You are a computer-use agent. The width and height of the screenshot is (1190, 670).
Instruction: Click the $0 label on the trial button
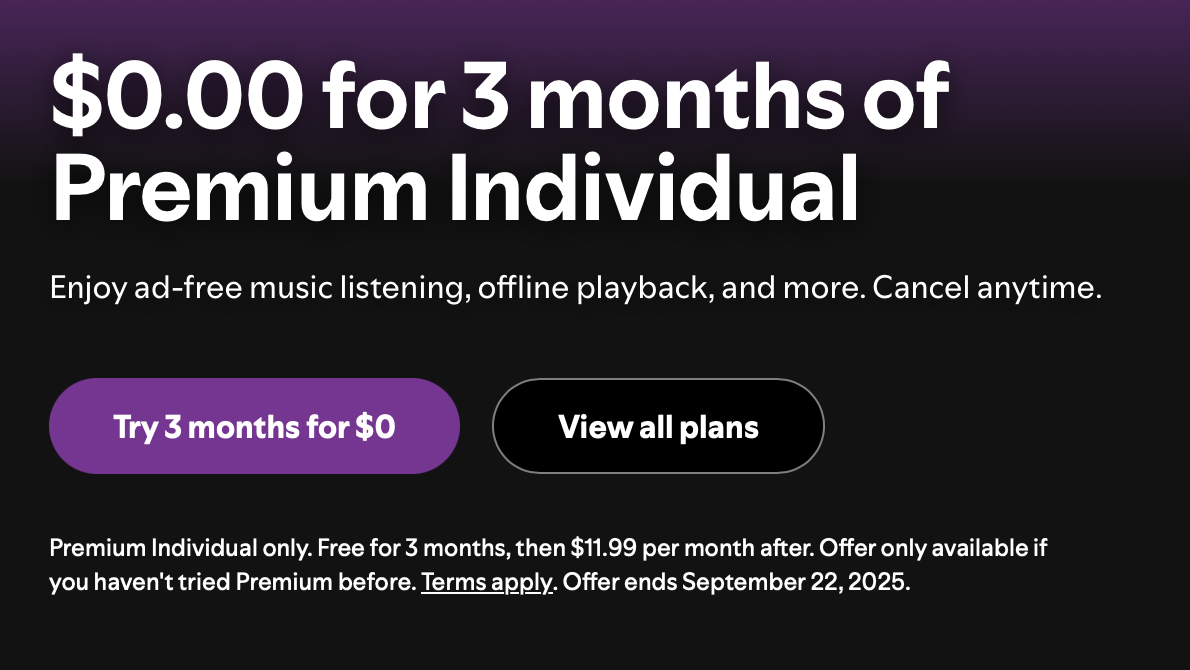click(374, 426)
